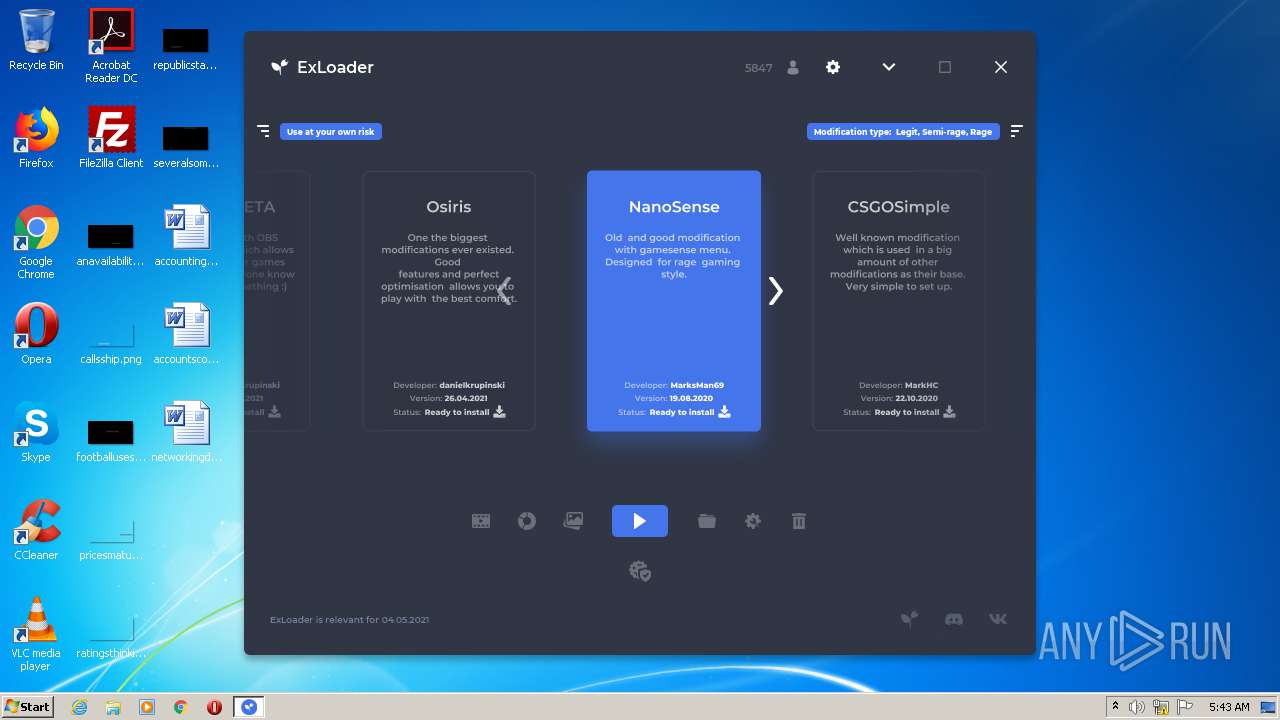Go to the previous modification with left arrow

click(x=505, y=291)
